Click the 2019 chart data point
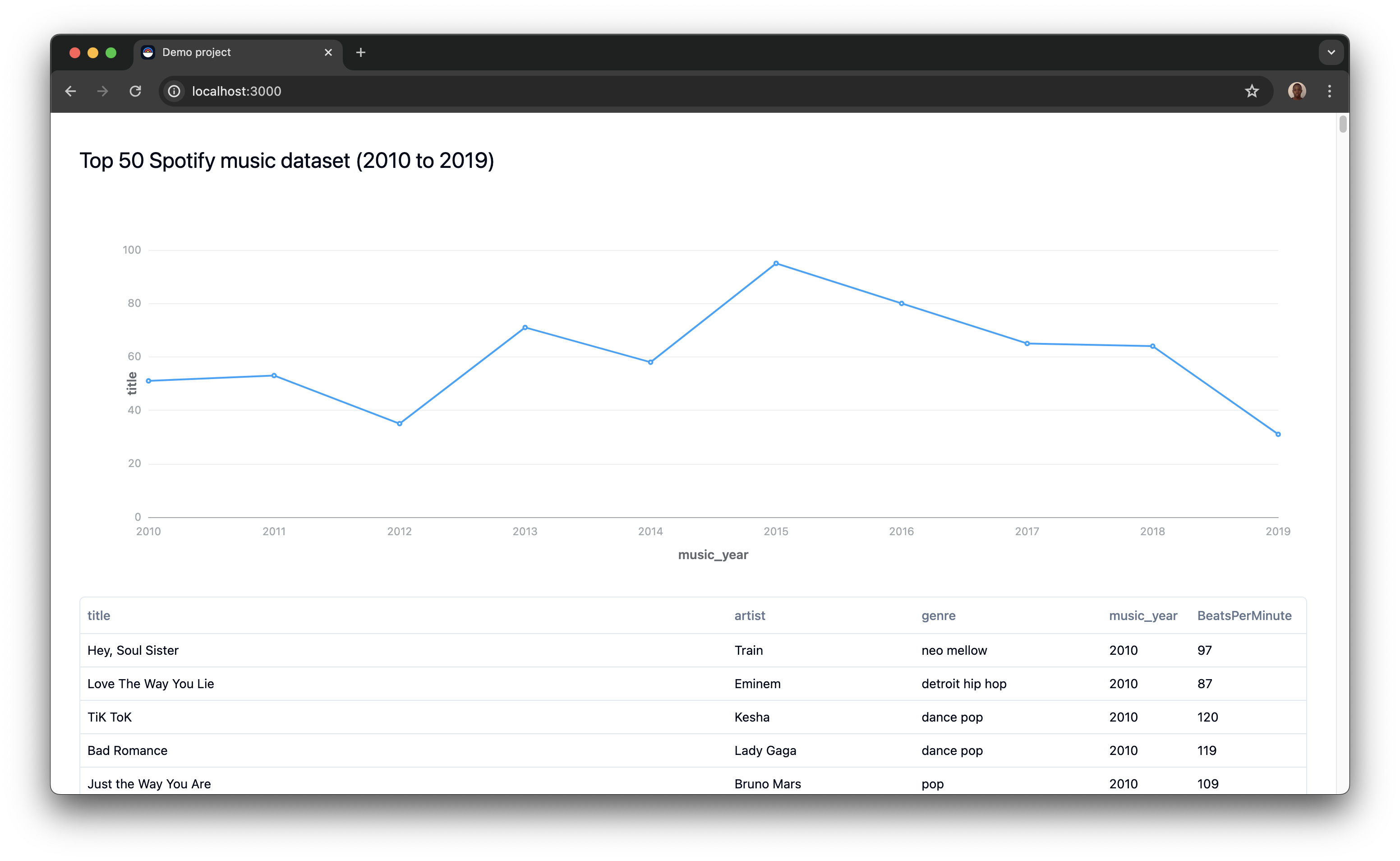Viewport: 1400px width, 861px height. 1278,435
